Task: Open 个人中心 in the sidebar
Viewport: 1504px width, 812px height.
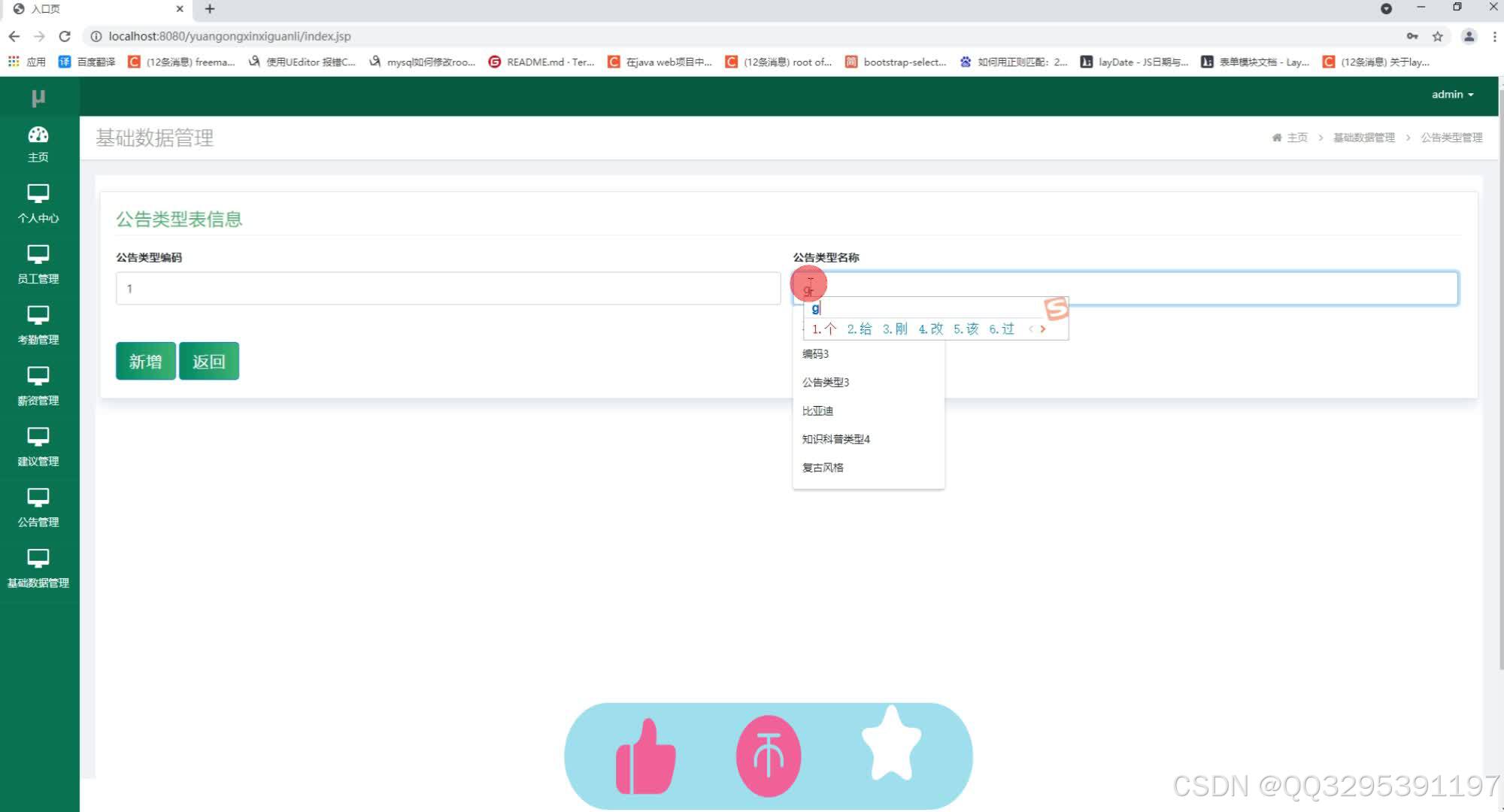Action: tap(38, 205)
